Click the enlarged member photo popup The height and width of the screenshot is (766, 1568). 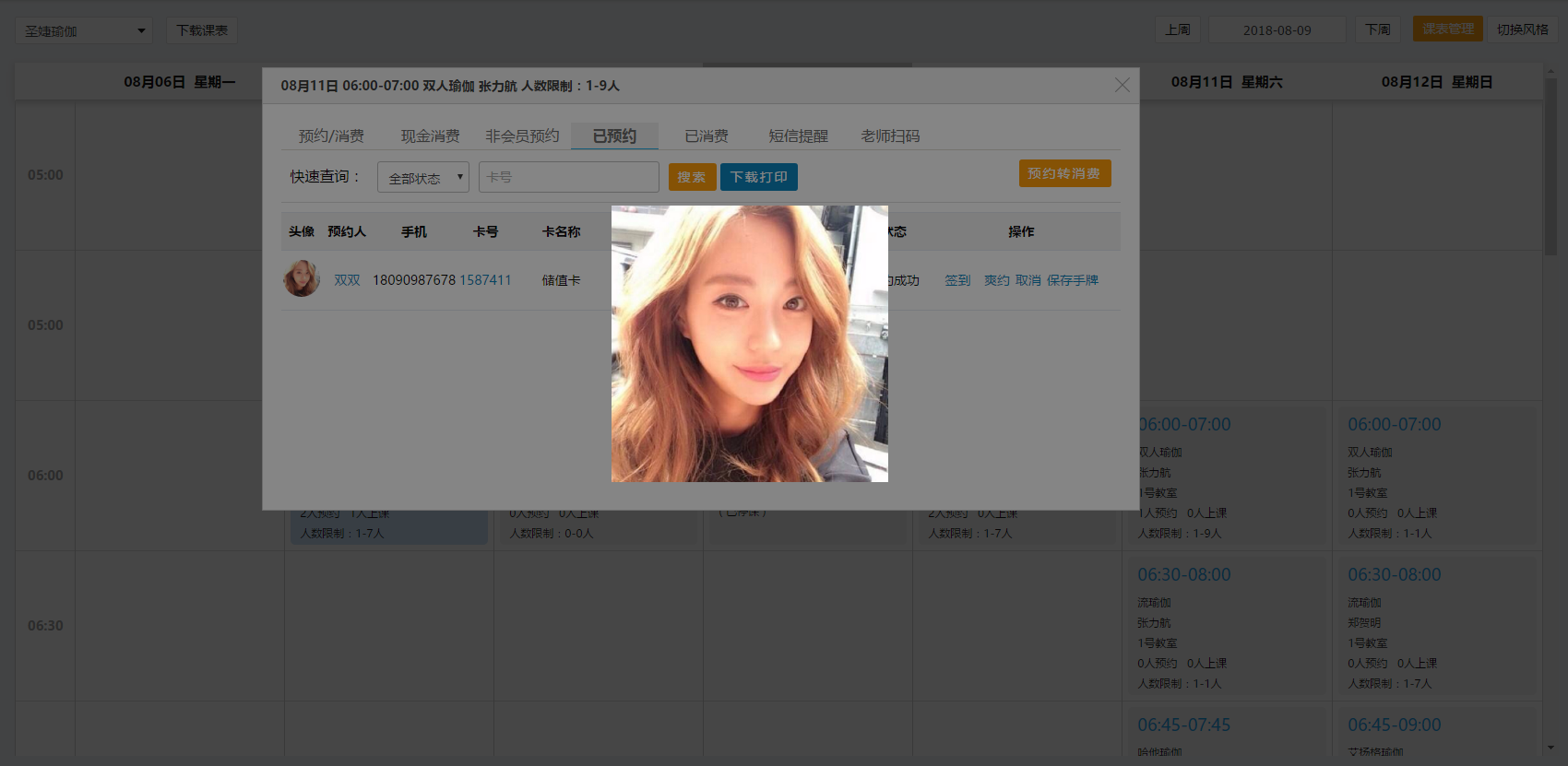pos(749,343)
